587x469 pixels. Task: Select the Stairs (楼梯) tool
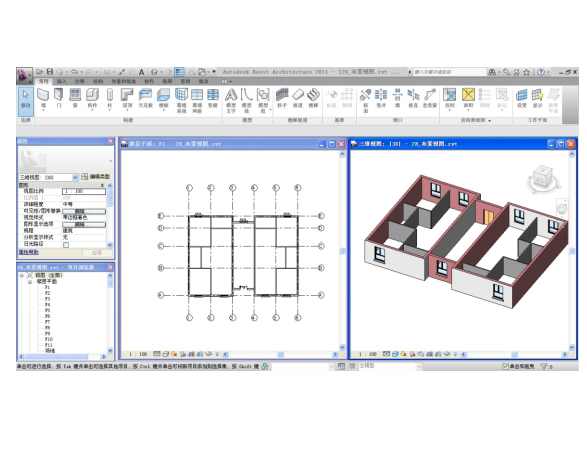click(313, 98)
